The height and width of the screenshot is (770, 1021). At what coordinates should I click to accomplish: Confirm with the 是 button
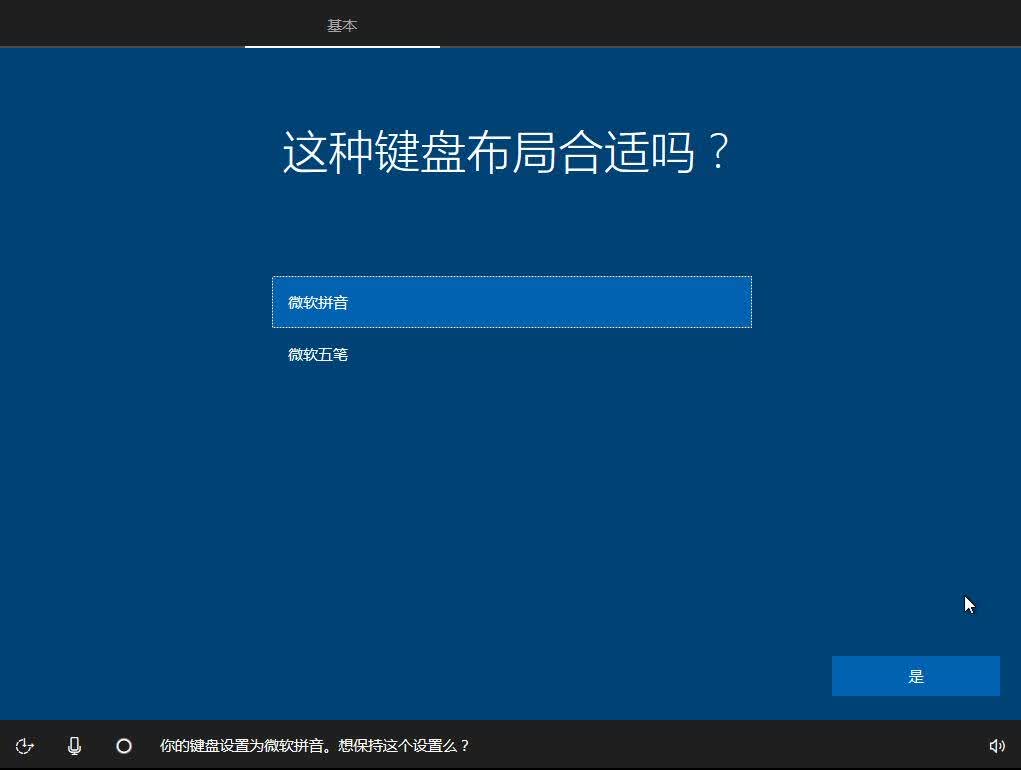[916, 676]
